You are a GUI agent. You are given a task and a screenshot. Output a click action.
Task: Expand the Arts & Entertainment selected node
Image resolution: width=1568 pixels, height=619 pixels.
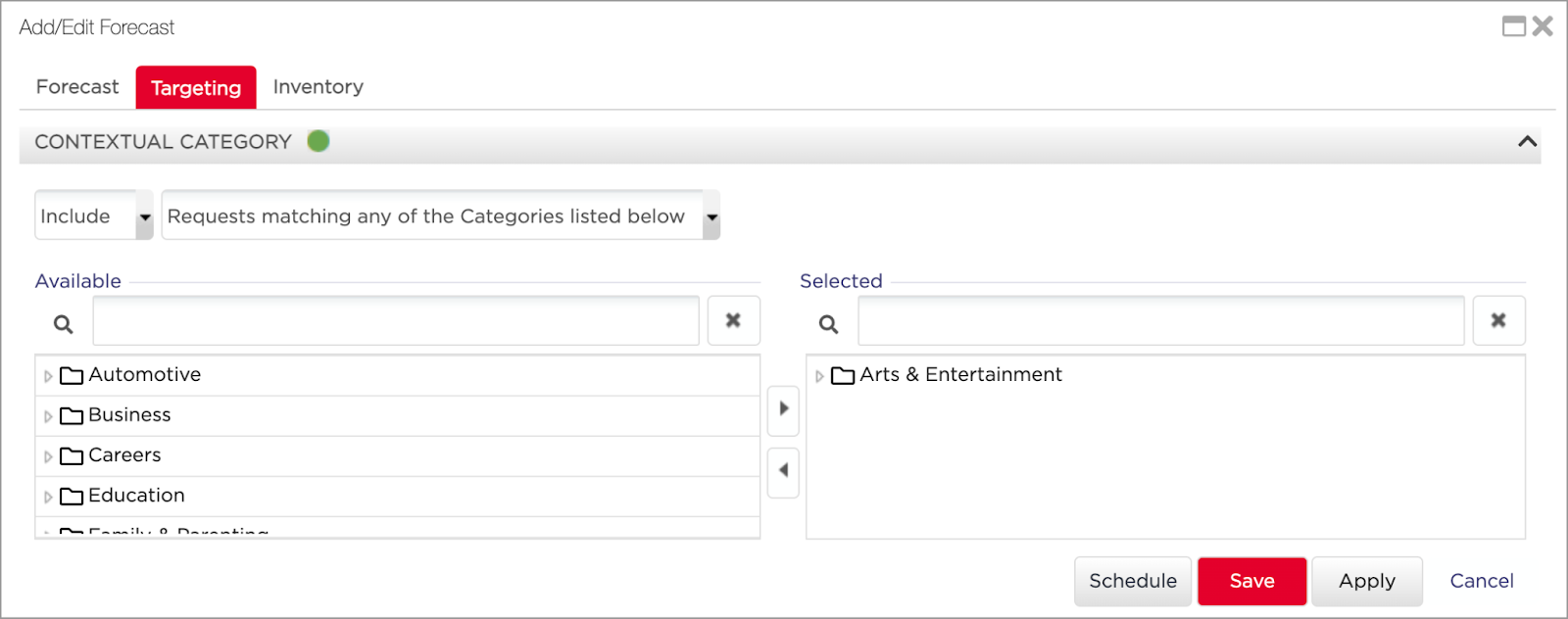pos(819,376)
